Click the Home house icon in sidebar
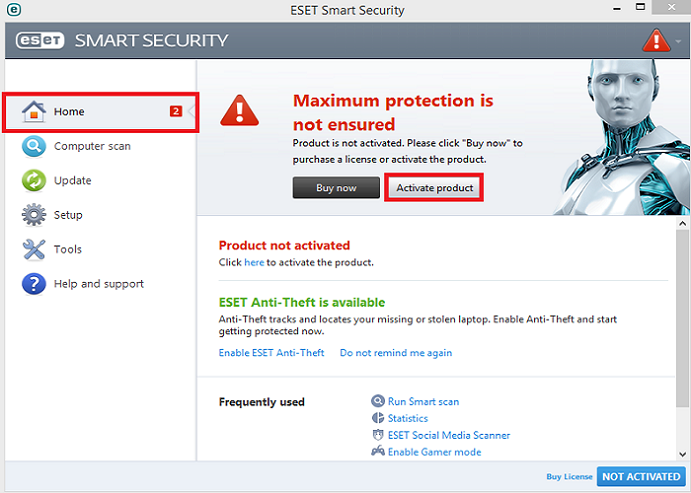The image size is (691, 493). pyautogui.click(x=34, y=111)
